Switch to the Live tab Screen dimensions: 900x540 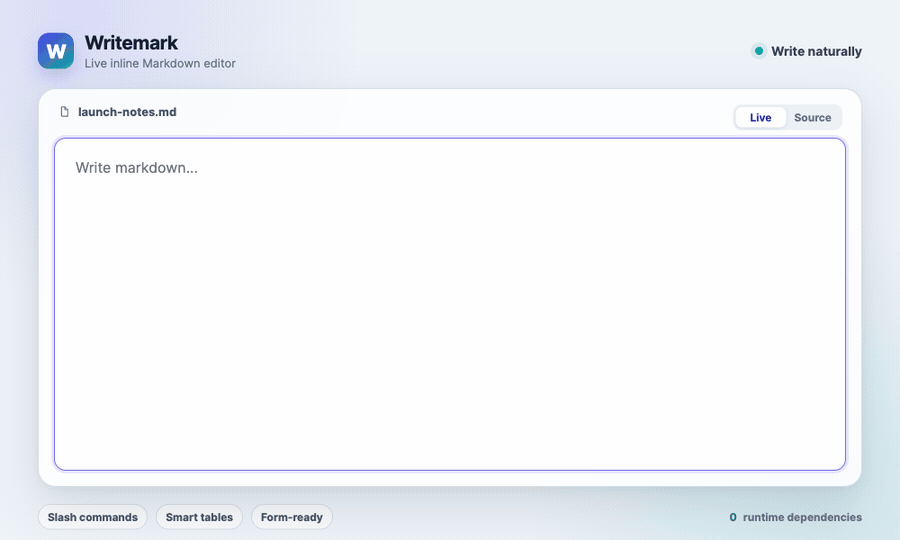click(x=761, y=118)
